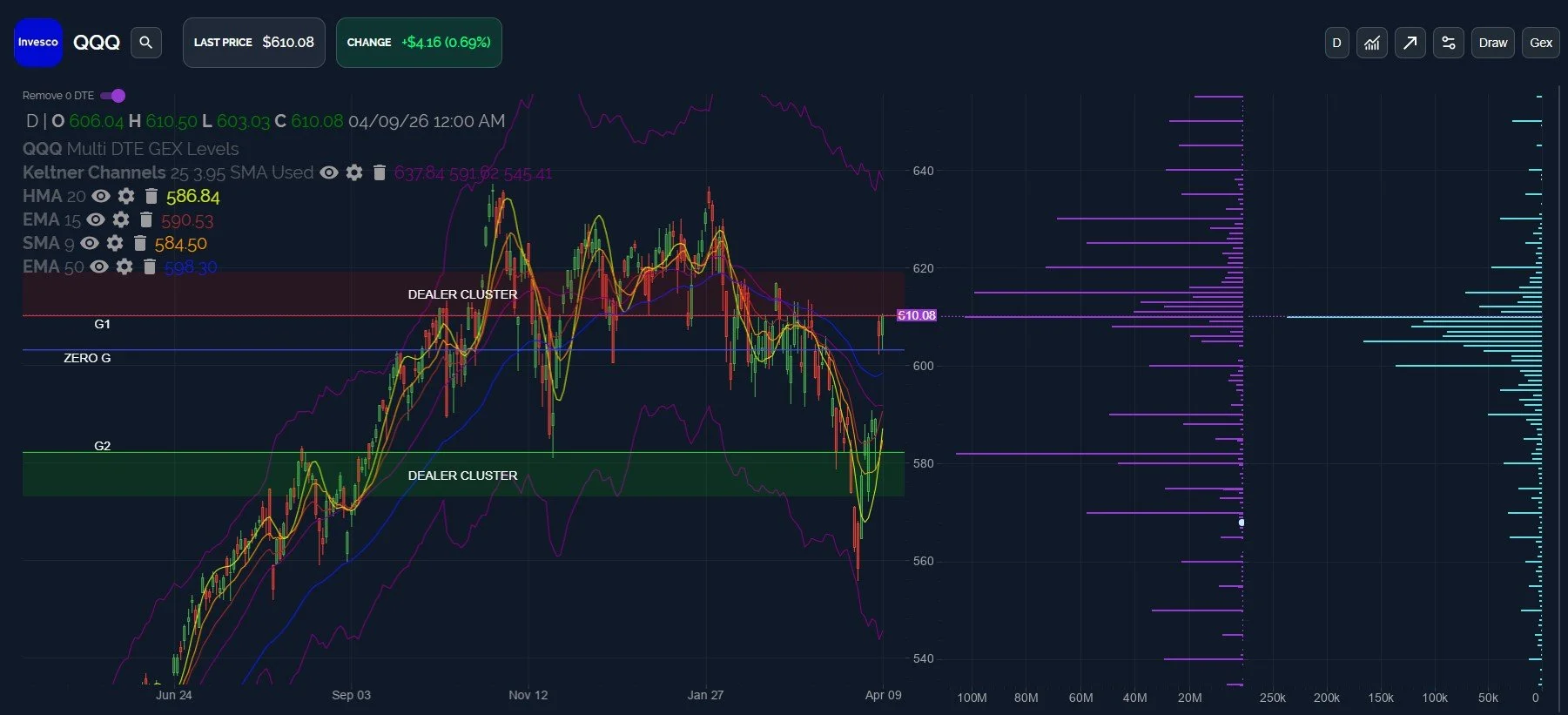Screen dimensions: 1568x715
Task: Click the LAST PRICE $610.08 box
Action: (x=254, y=43)
